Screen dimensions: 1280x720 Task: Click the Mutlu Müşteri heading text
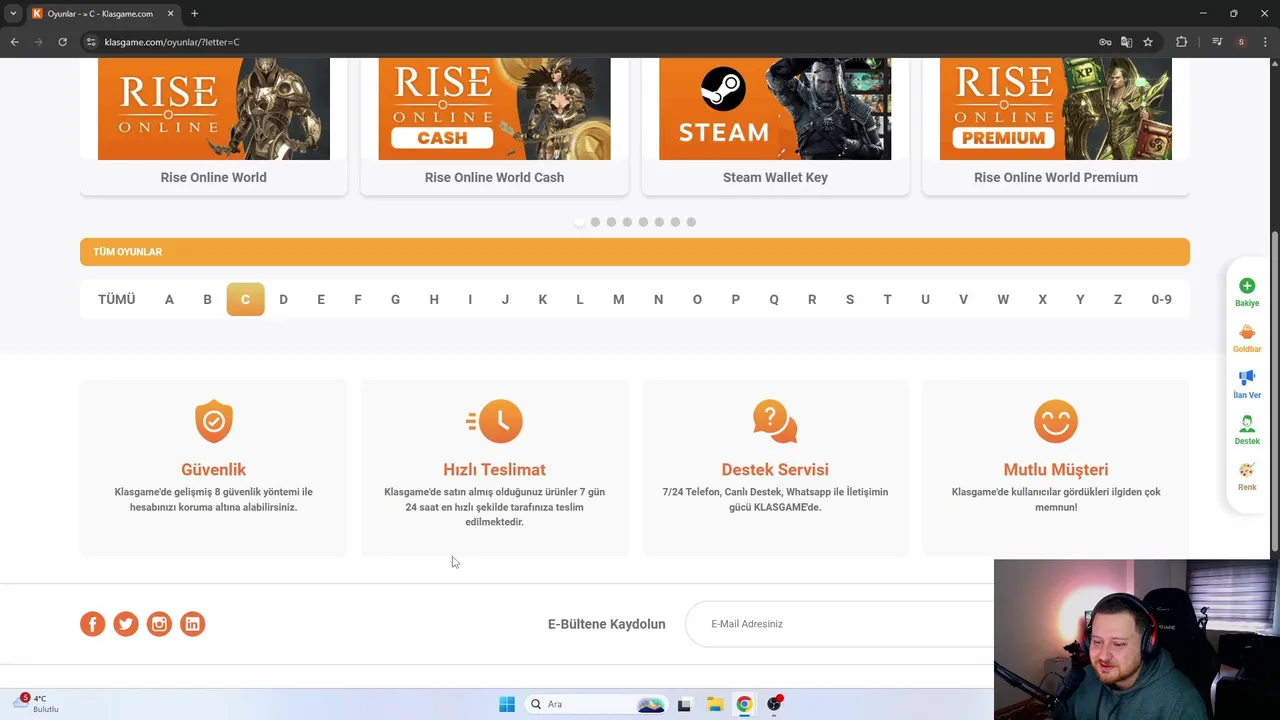(1056, 470)
